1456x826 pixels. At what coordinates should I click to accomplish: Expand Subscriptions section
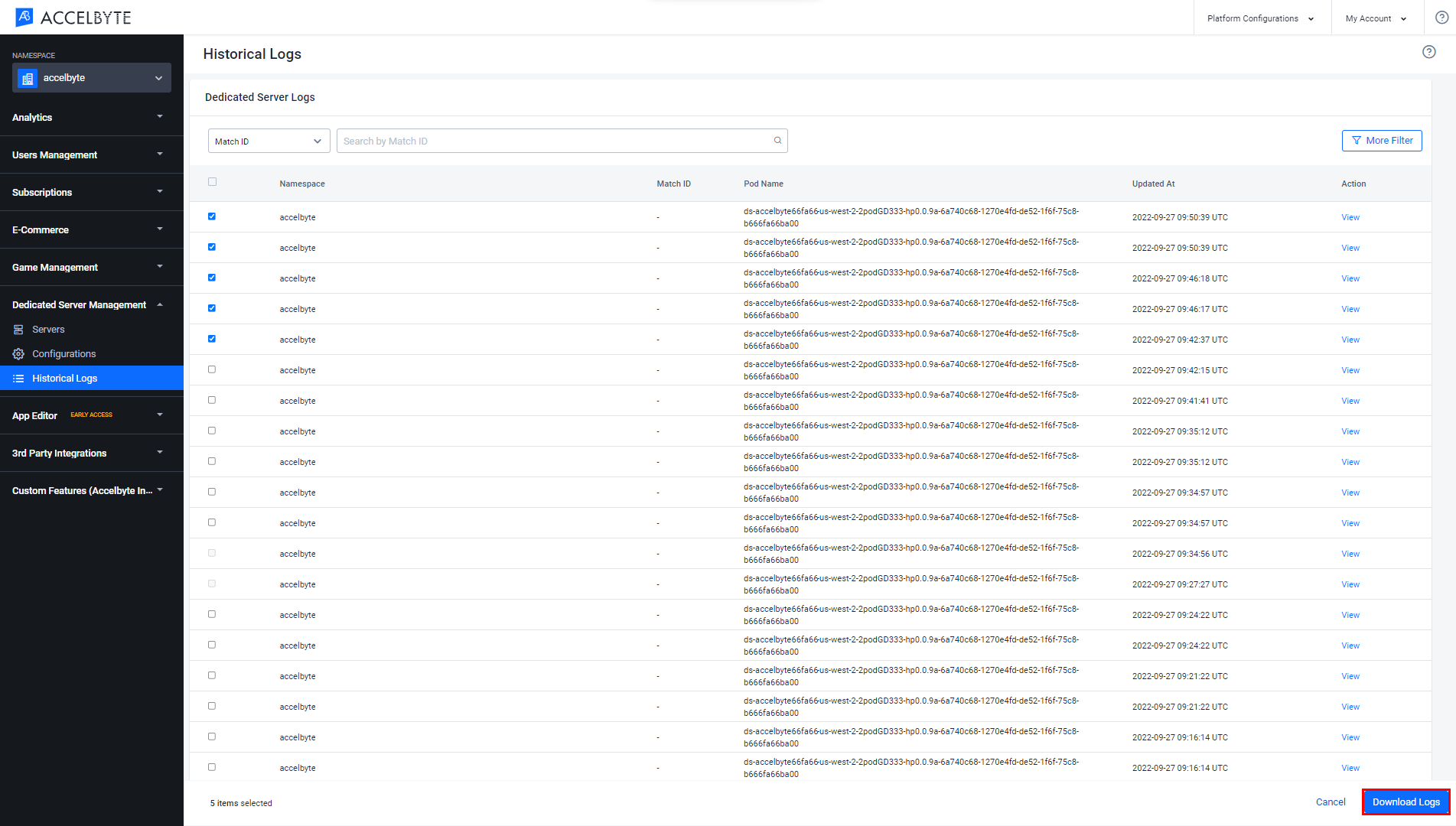click(92, 192)
